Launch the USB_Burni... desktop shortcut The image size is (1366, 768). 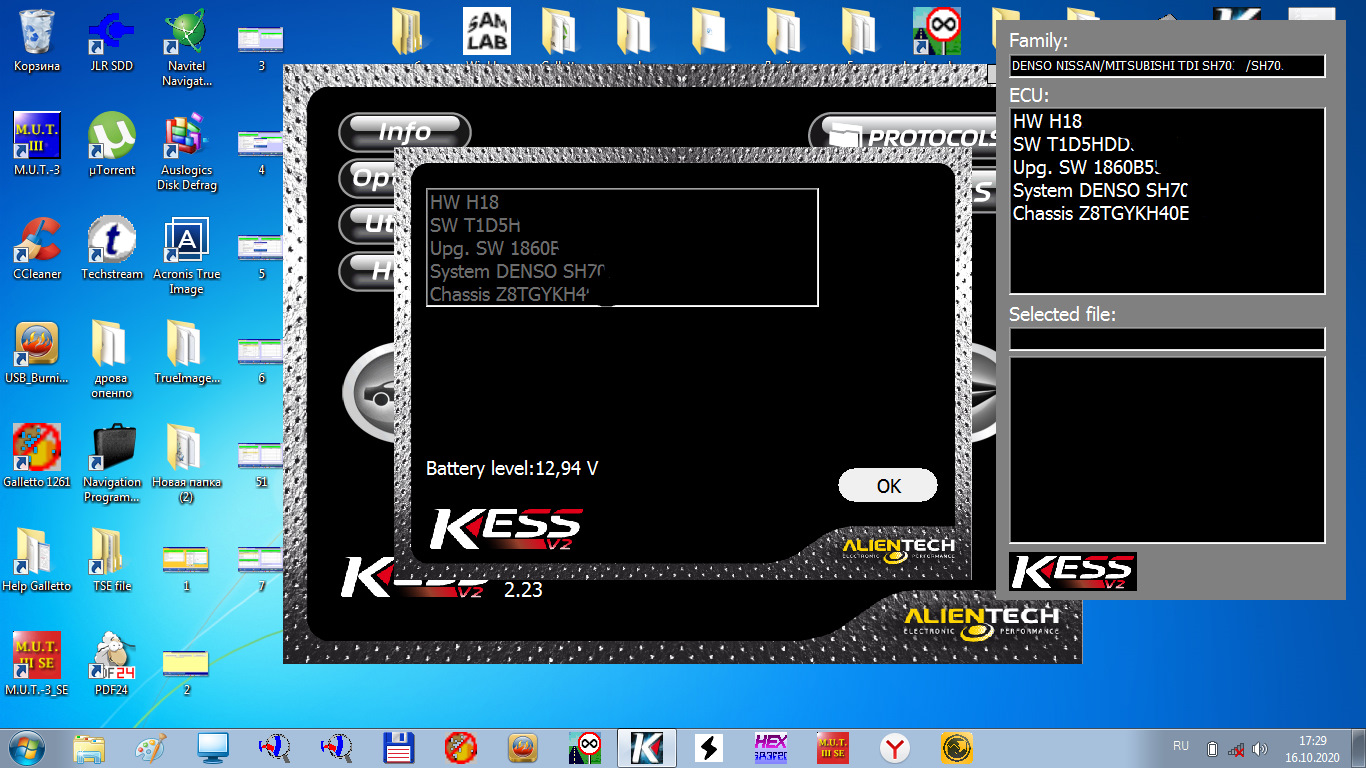37,353
